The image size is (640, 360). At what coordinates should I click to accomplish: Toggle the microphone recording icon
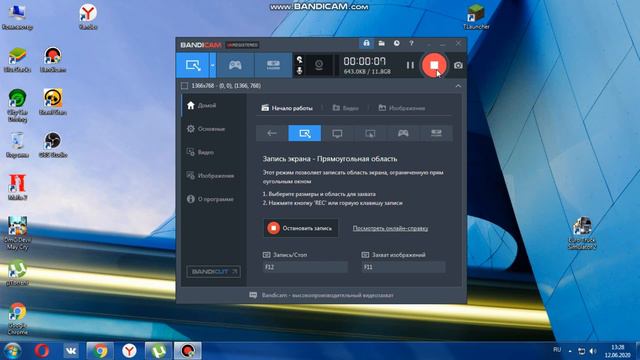click(300, 71)
